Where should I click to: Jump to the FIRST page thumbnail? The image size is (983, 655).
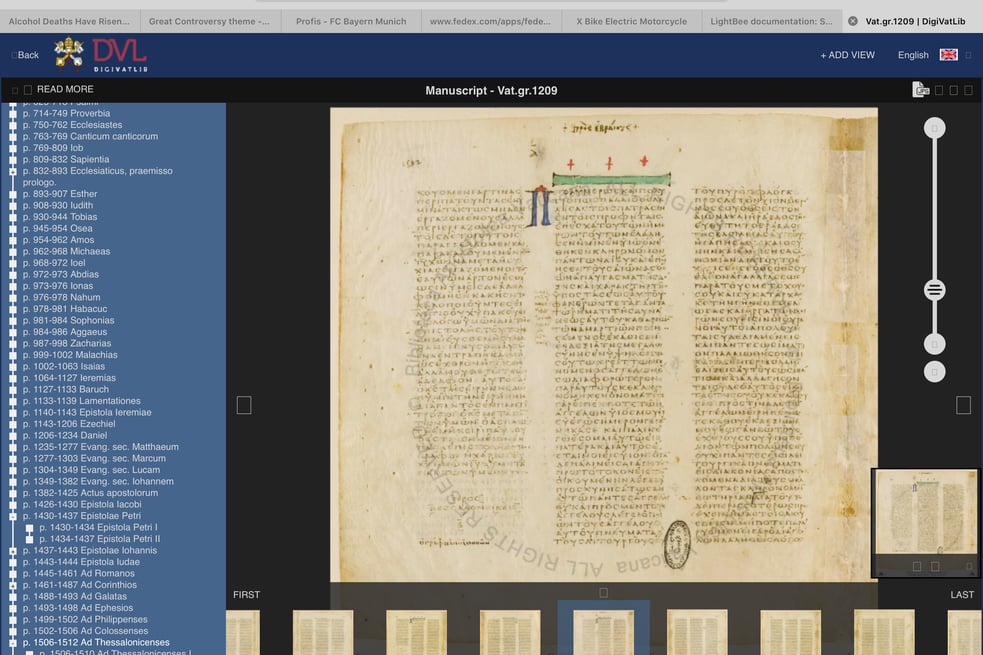246,595
